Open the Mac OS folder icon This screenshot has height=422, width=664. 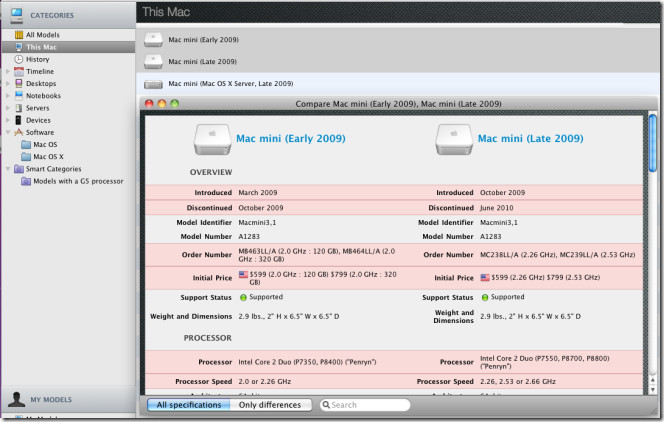(x=26, y=144)
